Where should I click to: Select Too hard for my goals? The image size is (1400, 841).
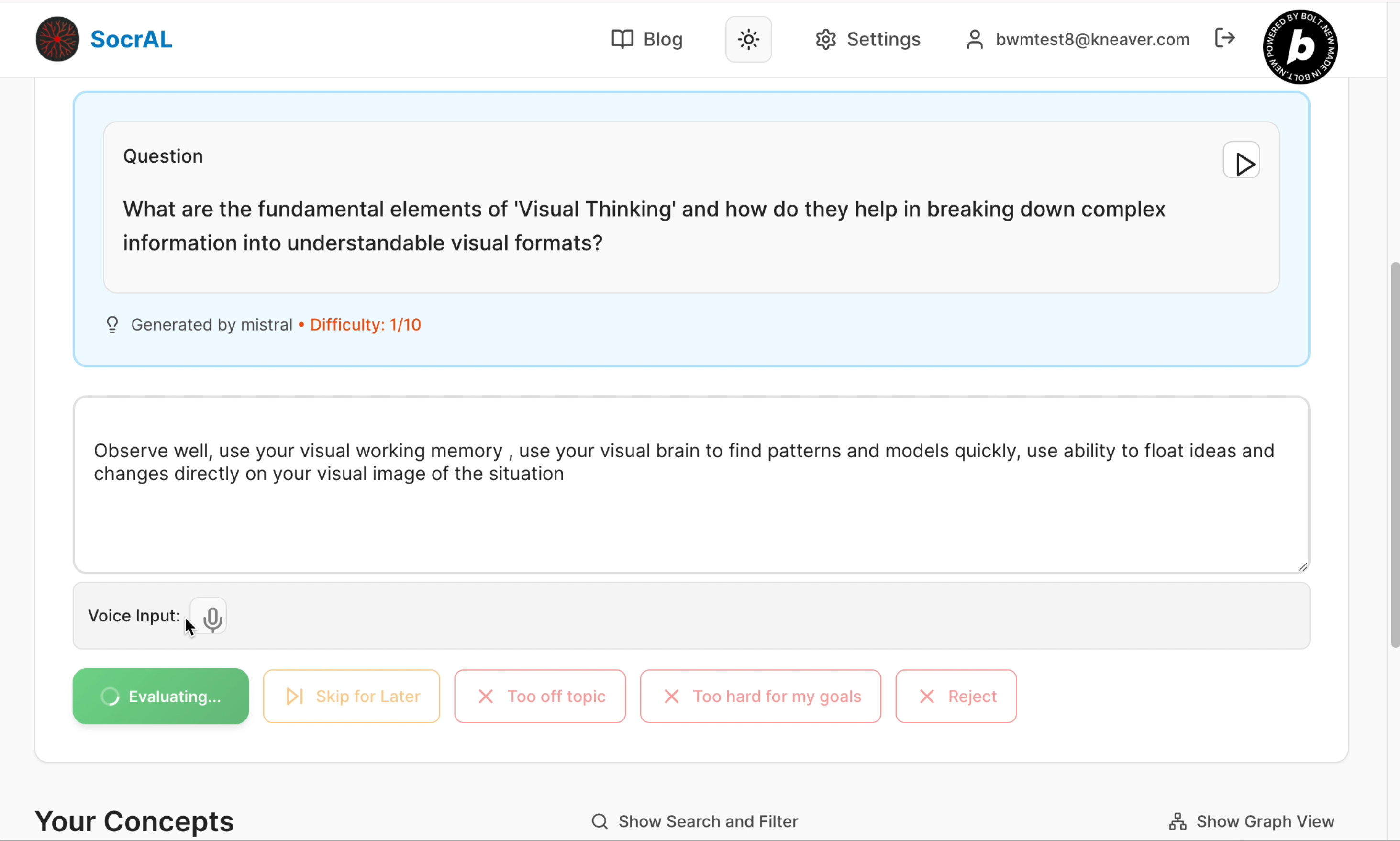(760, 696)
